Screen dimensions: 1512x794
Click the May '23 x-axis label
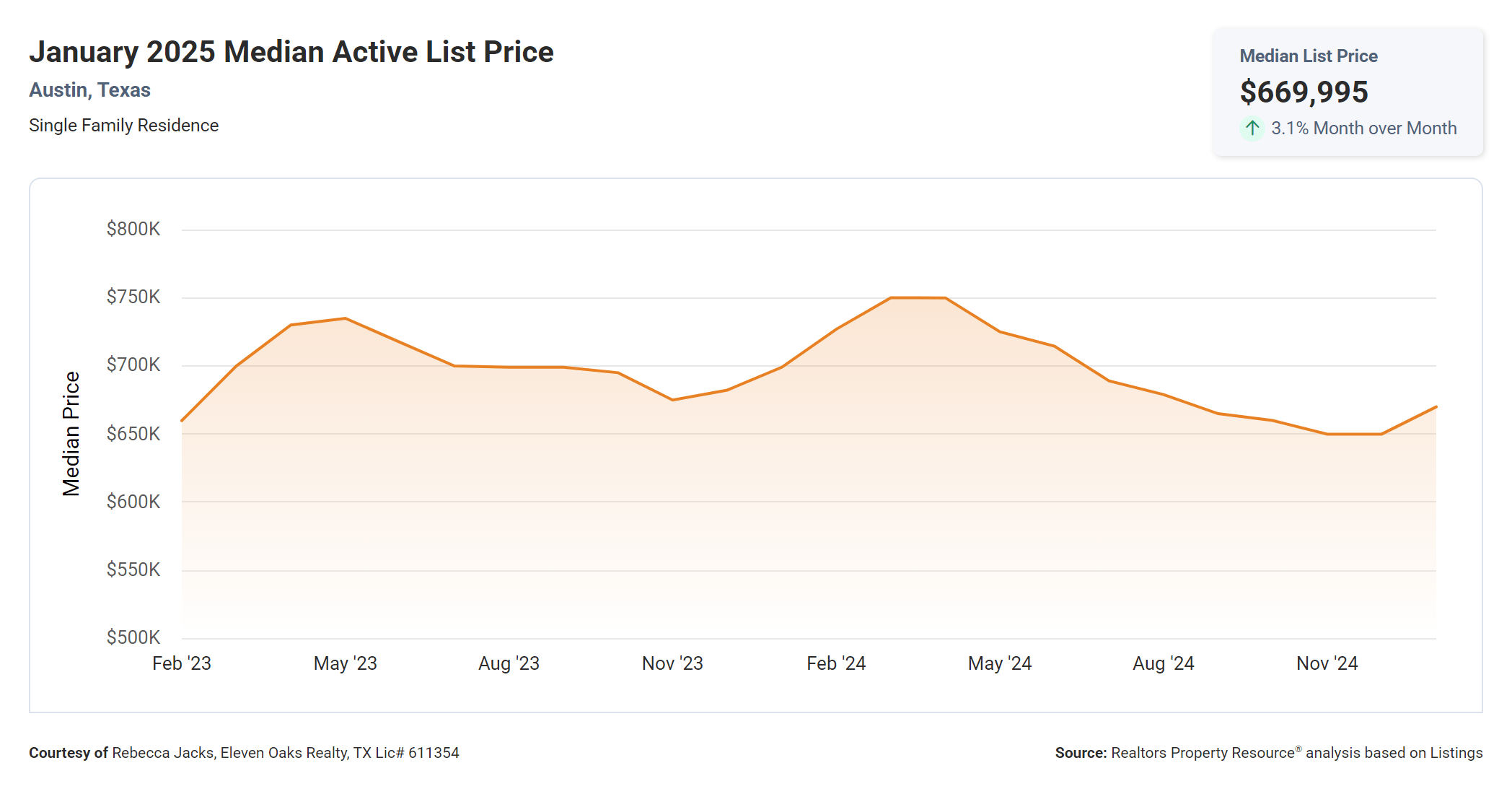tap(345, 663)
